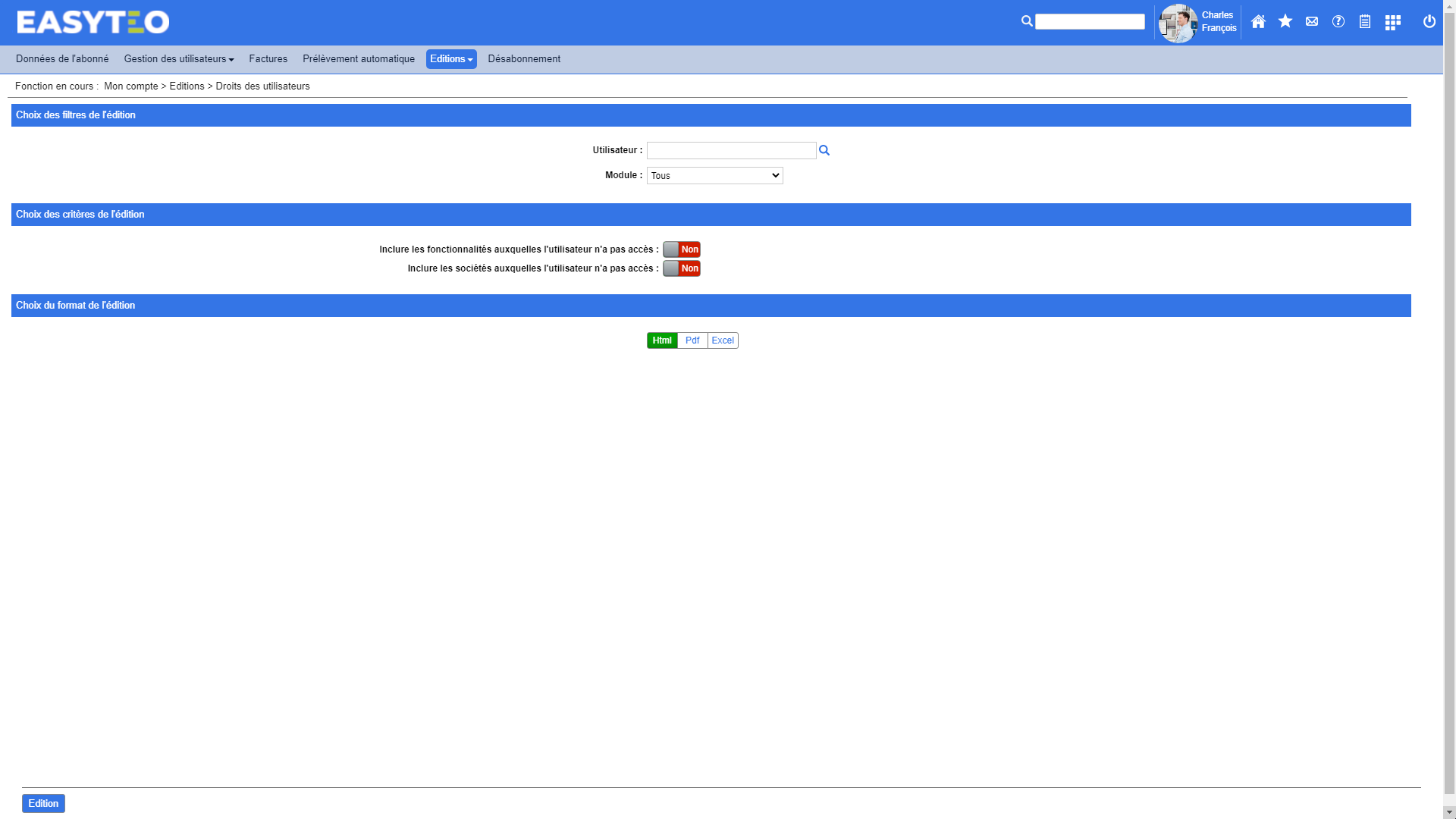Select the Pdf output format
Screen dimensions: 1456x819
(692, 340)
